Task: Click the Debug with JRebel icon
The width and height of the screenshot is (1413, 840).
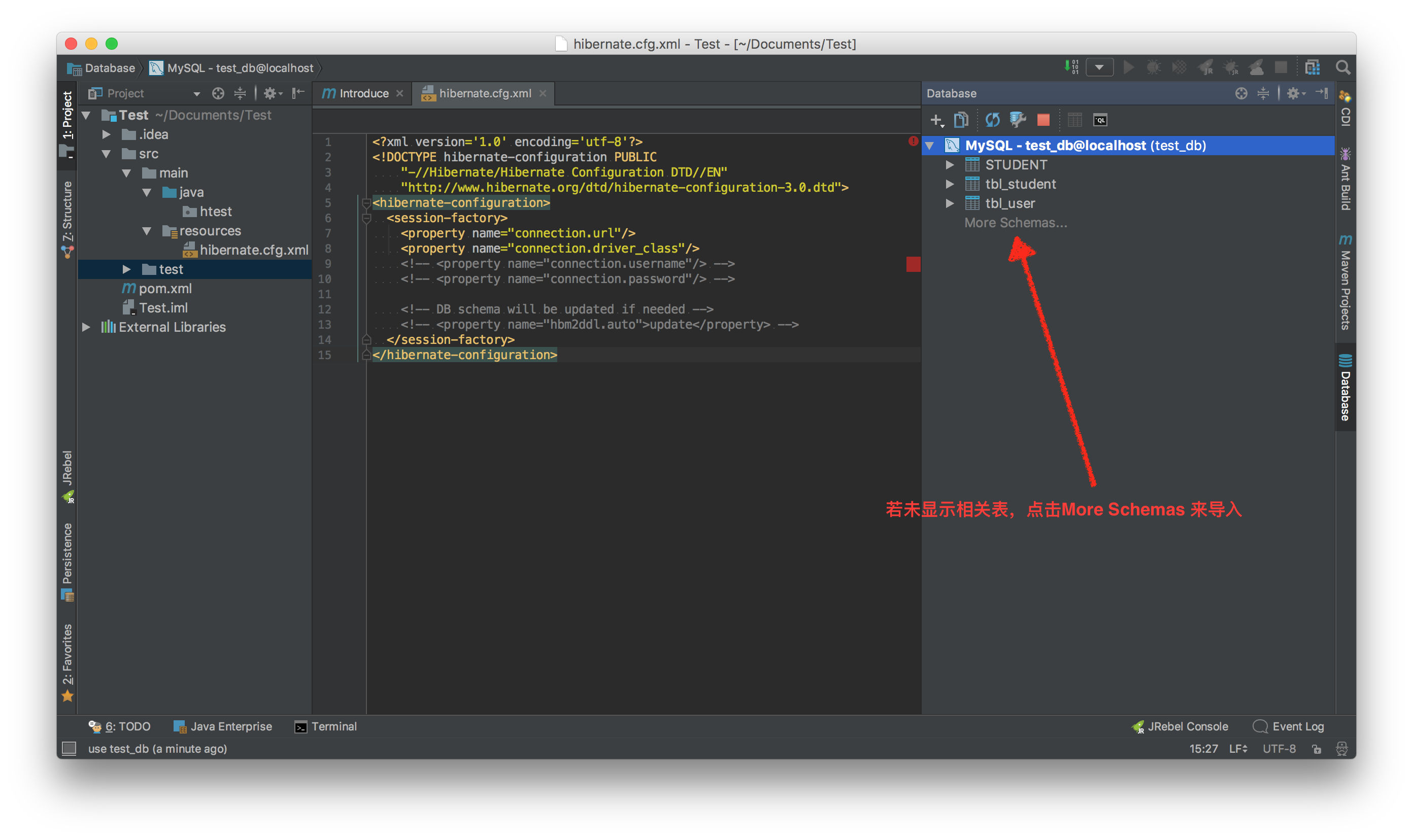Action: 1231,67
